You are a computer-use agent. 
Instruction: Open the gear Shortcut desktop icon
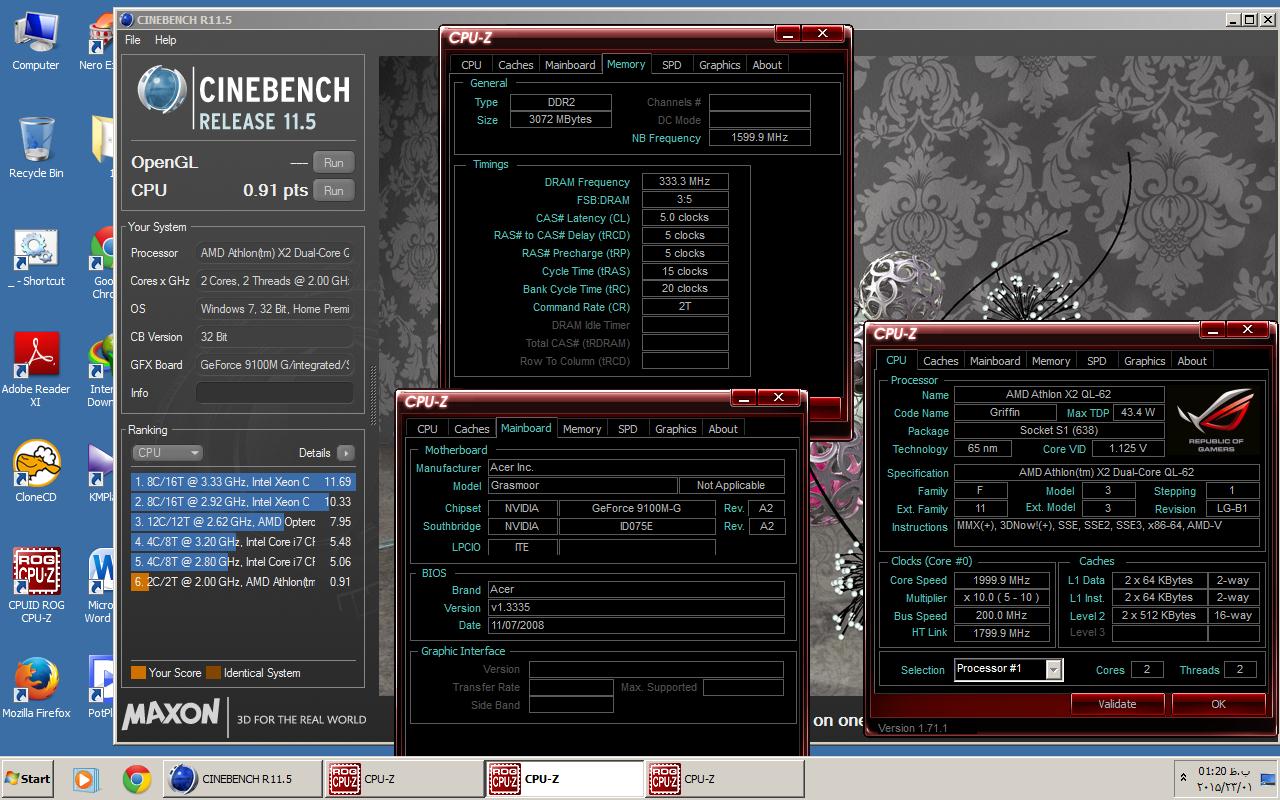pos(36,258)
